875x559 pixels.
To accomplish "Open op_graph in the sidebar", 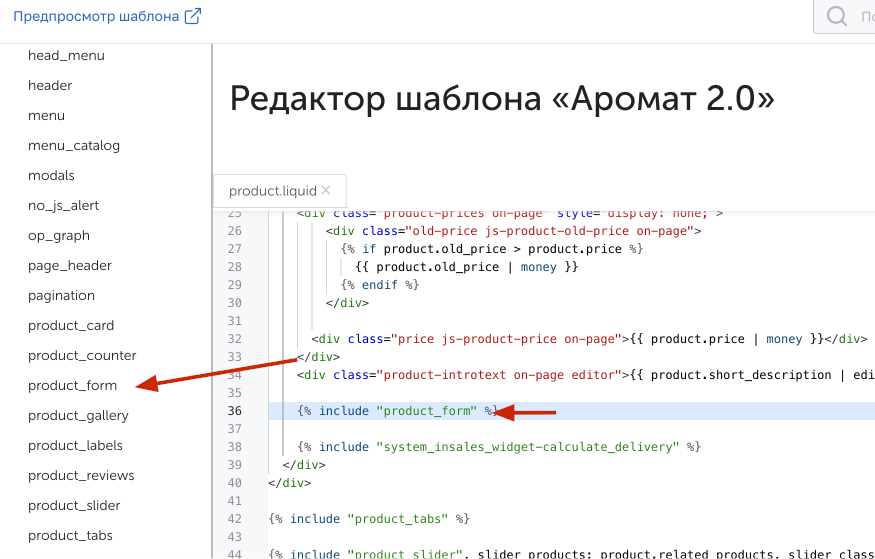I will (59, 235).
